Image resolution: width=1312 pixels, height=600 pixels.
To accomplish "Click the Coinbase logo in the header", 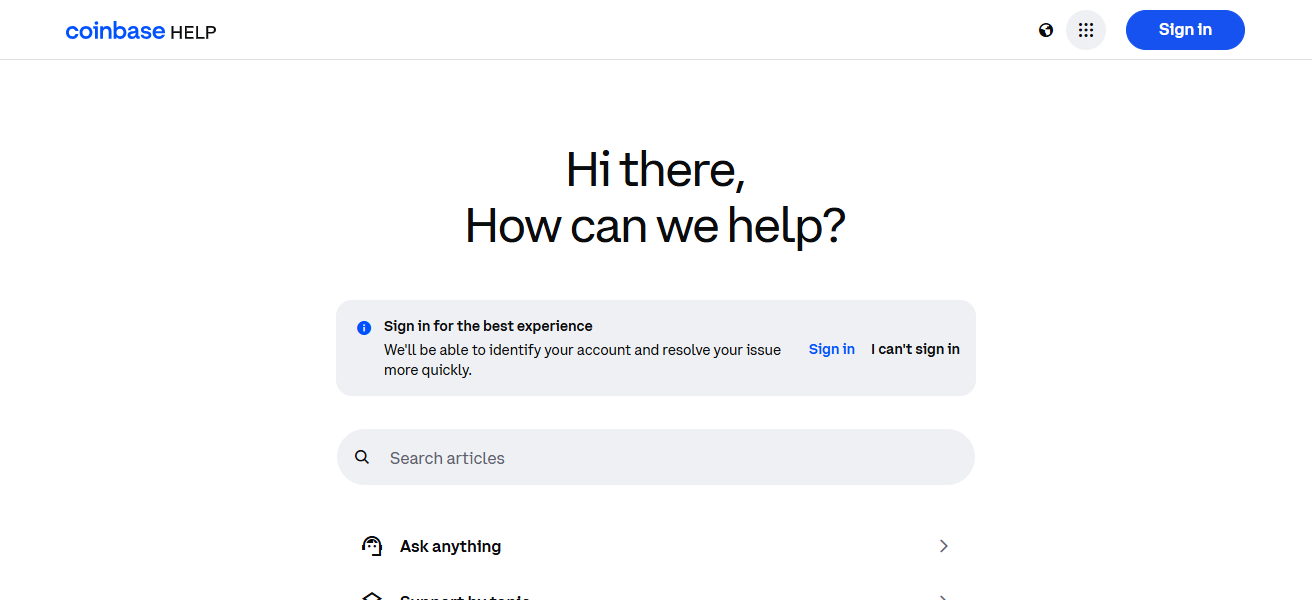I will point(115,31).
